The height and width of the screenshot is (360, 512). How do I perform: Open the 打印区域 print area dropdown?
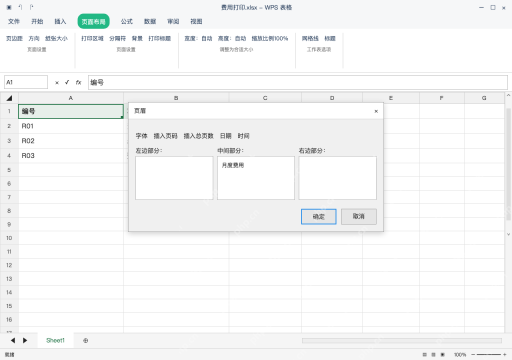92,39
